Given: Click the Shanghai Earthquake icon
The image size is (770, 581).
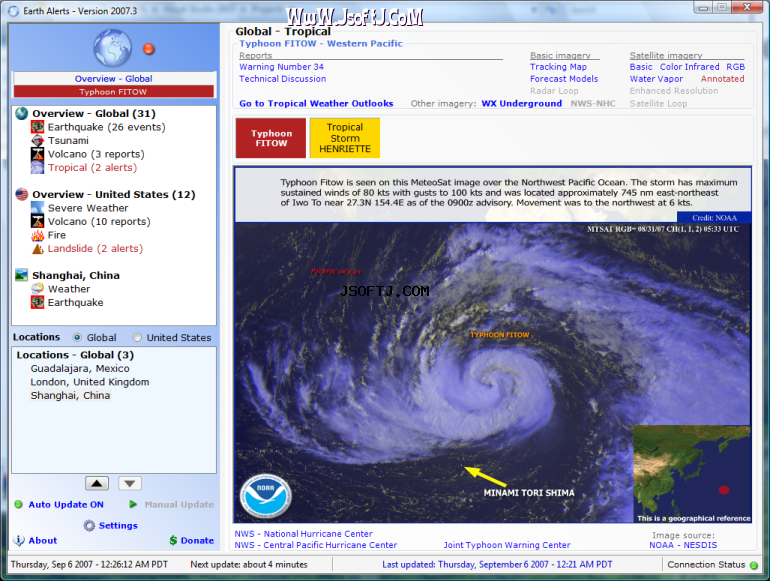Looking at the screenshot, I should [37, 303].
